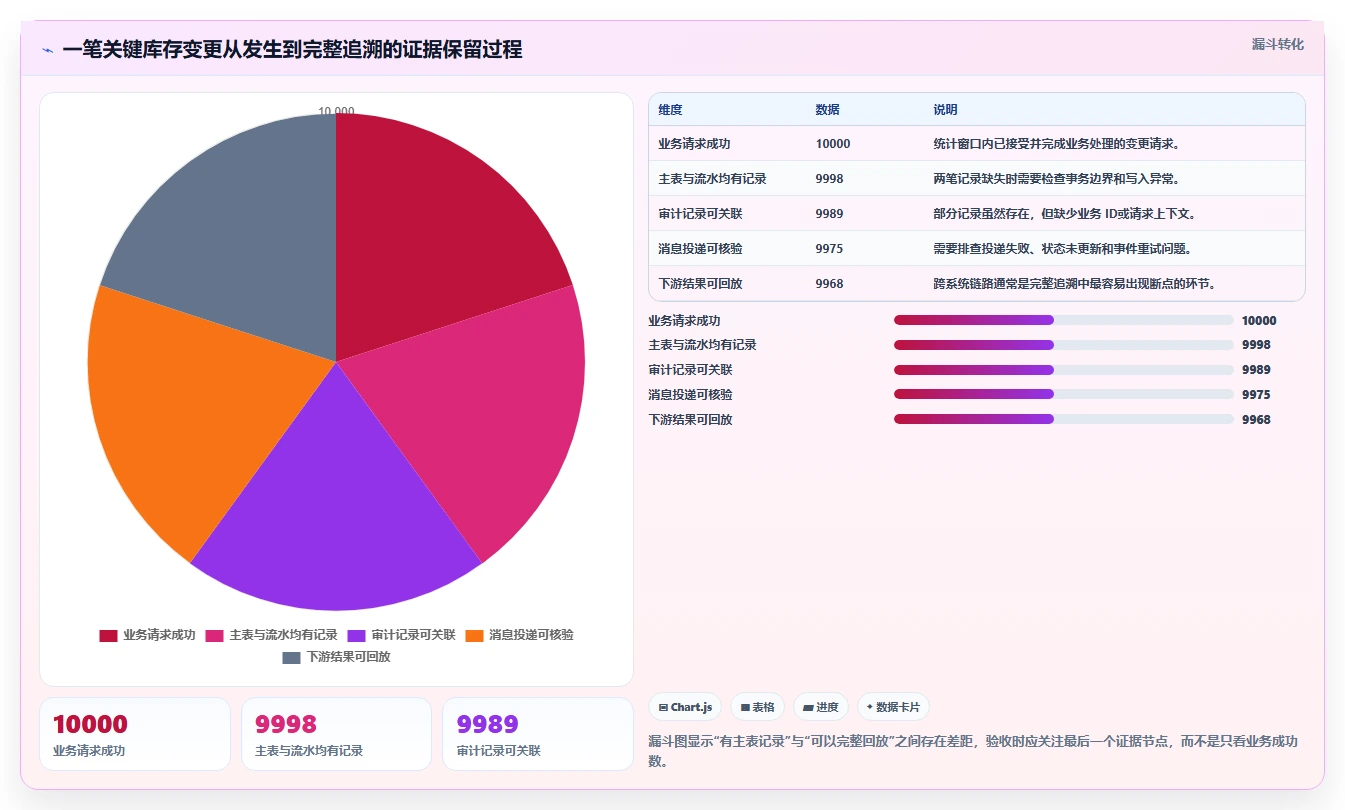Click the description starting 部分记录虽然存在
1345x810 pixels.
(1064, 214)
